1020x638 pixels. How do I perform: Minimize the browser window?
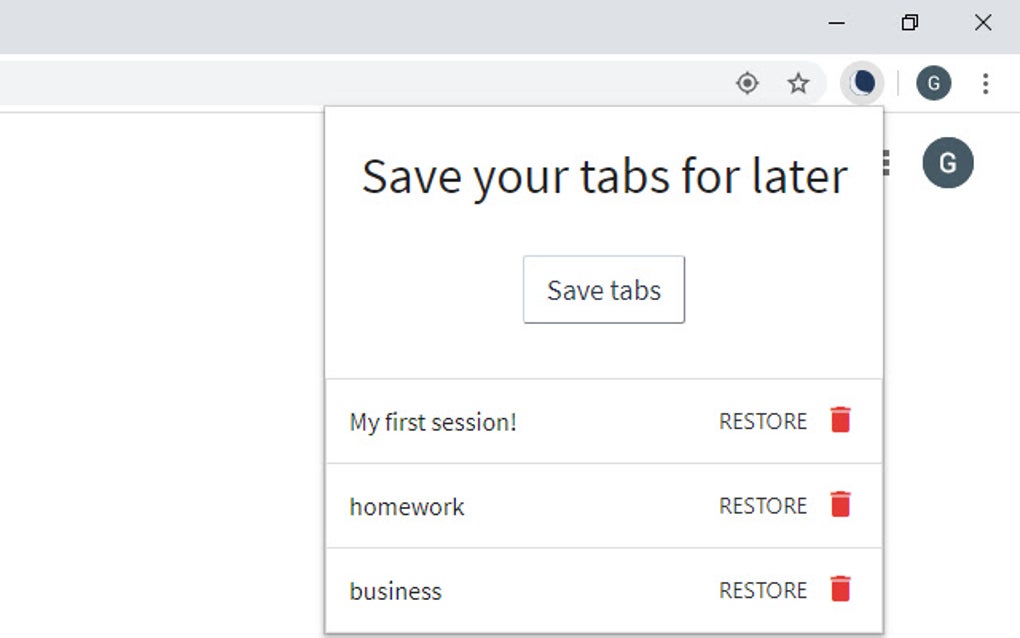coord(836,22)
